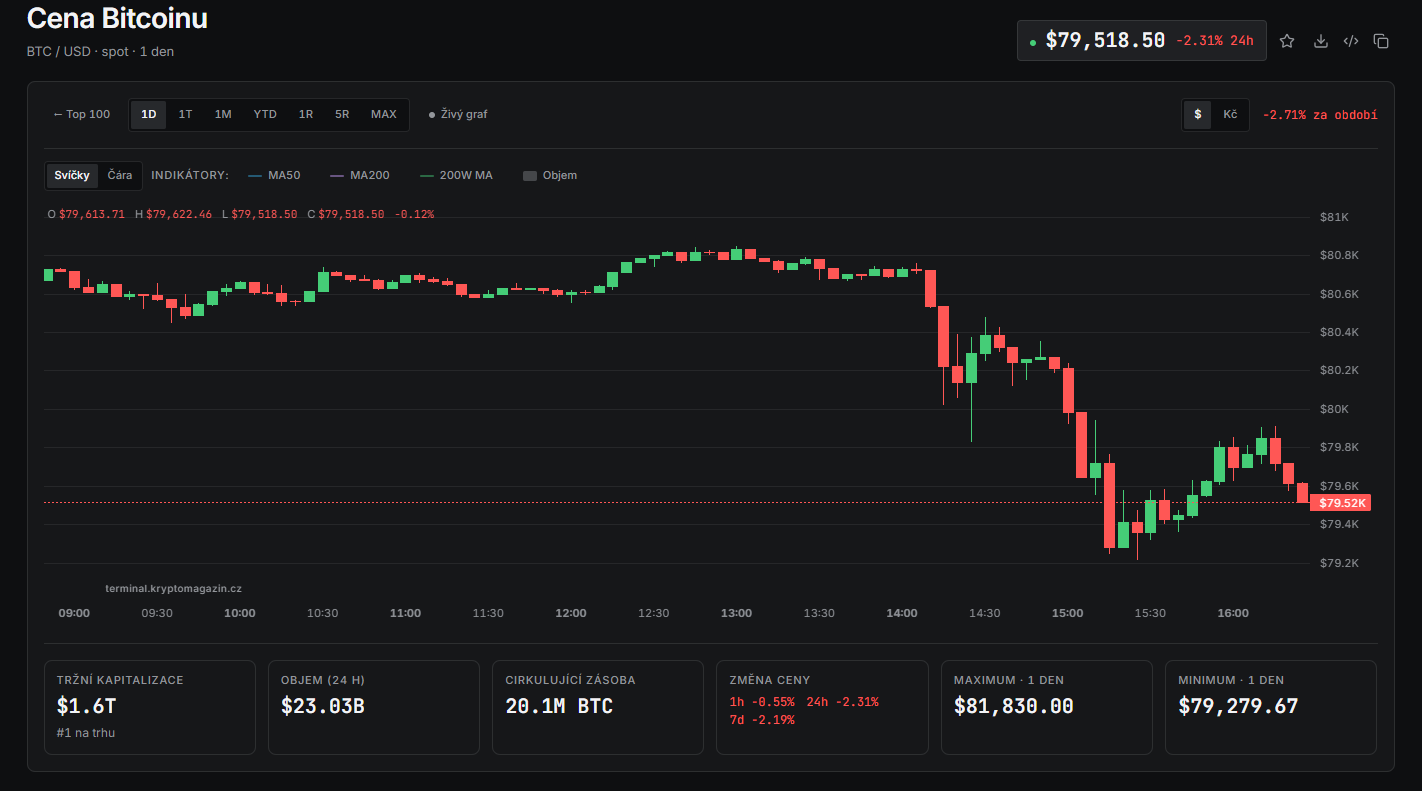Click the $81K price axis label
Screen dimensions: 1422x791
(1334, 217)
